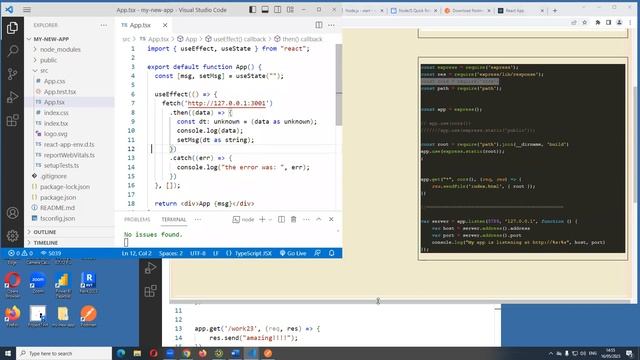
Task: Open the browser profile avatar icon
Action: click(619, 22)
